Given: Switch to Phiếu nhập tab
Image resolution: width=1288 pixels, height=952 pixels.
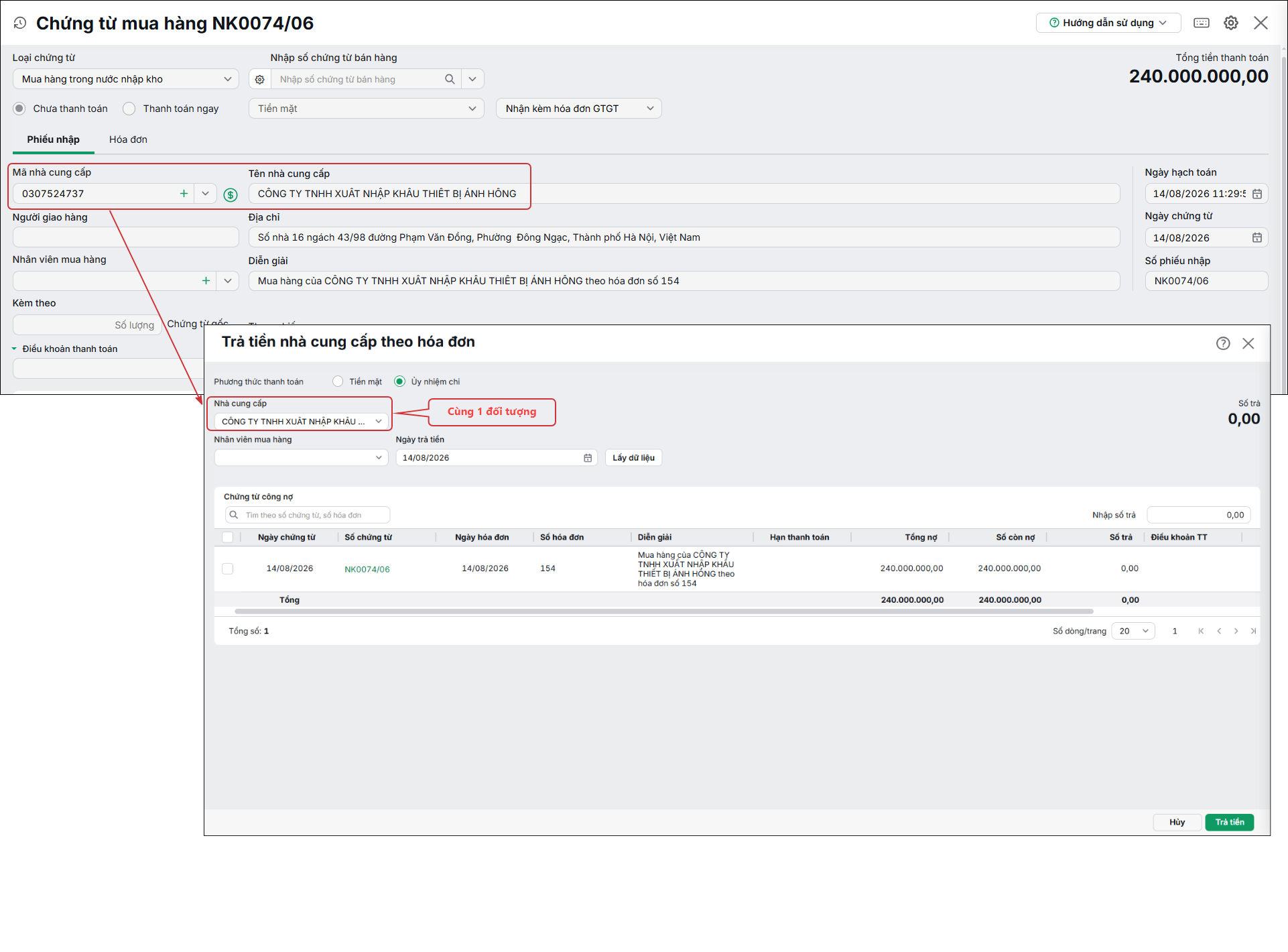Looking at the screenshot, I should tap(53, 139).
